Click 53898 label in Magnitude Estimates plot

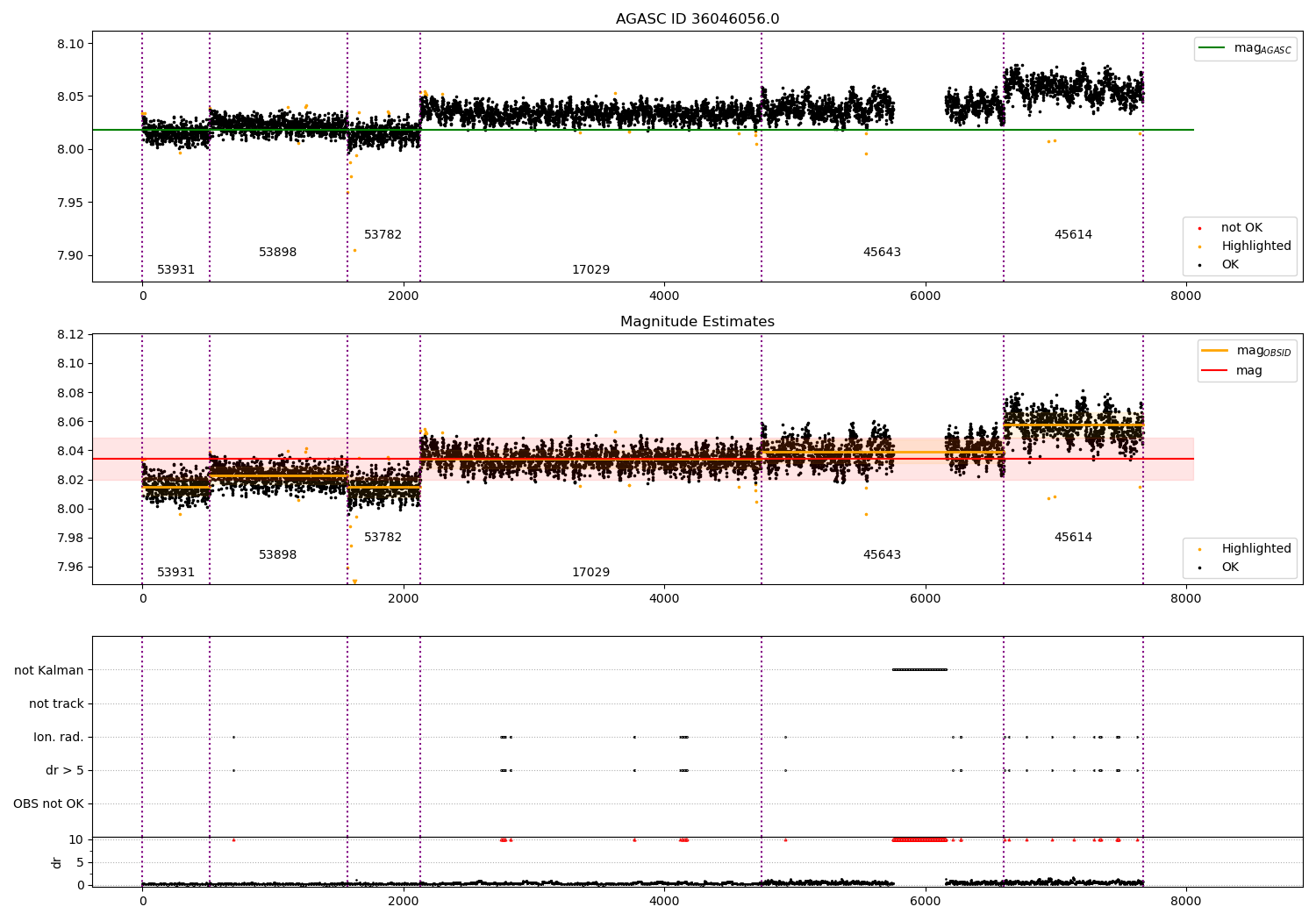[x=278, y=555]
